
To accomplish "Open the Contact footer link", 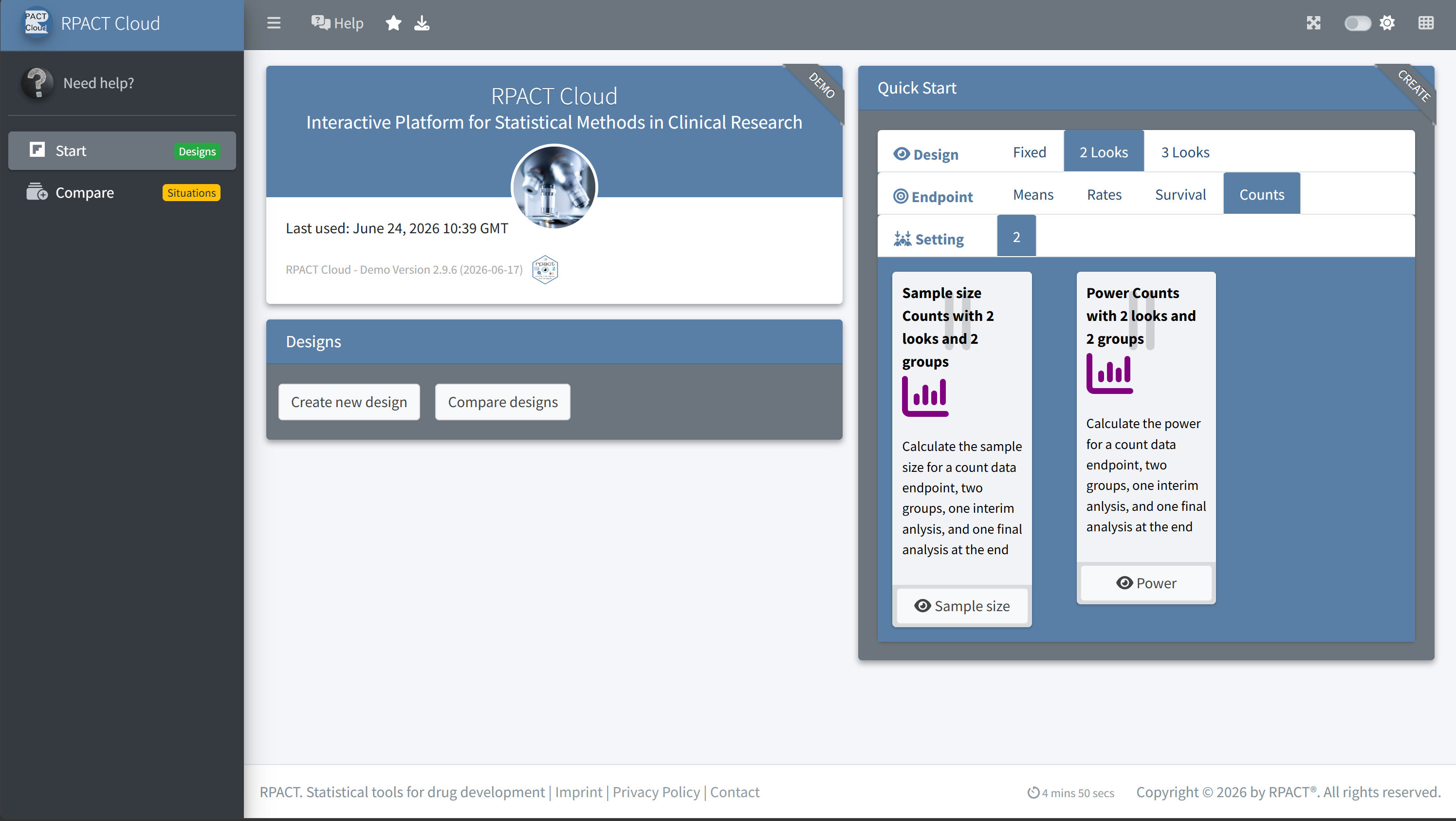I will point(735,792).
